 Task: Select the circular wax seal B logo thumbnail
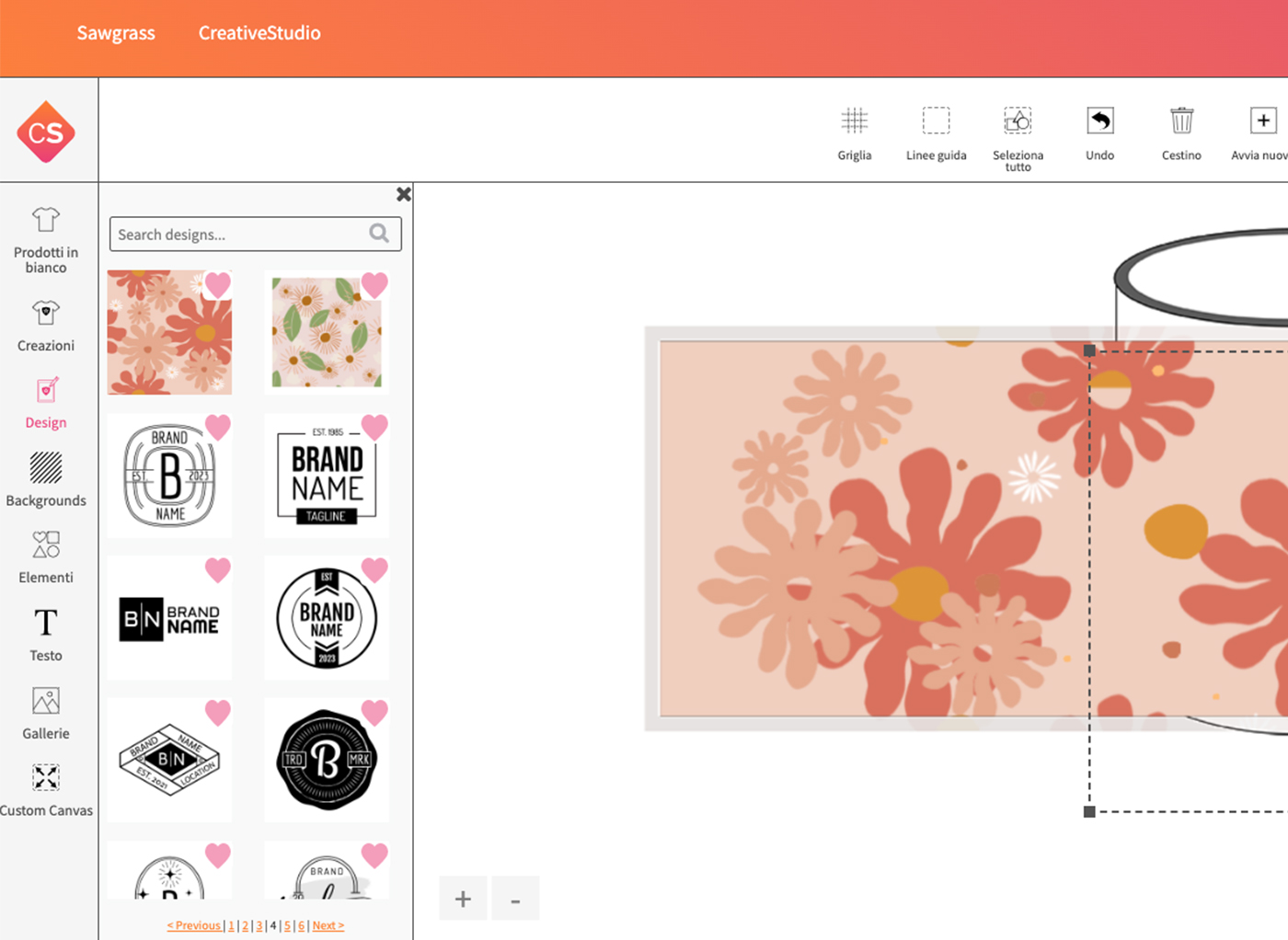pos(327,760)
